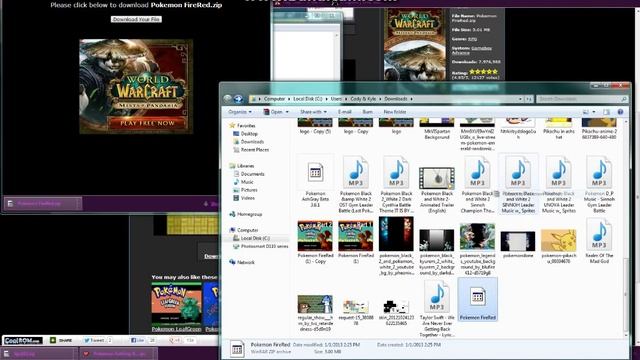Click E-mail in the Explorer toolbar

344,112
